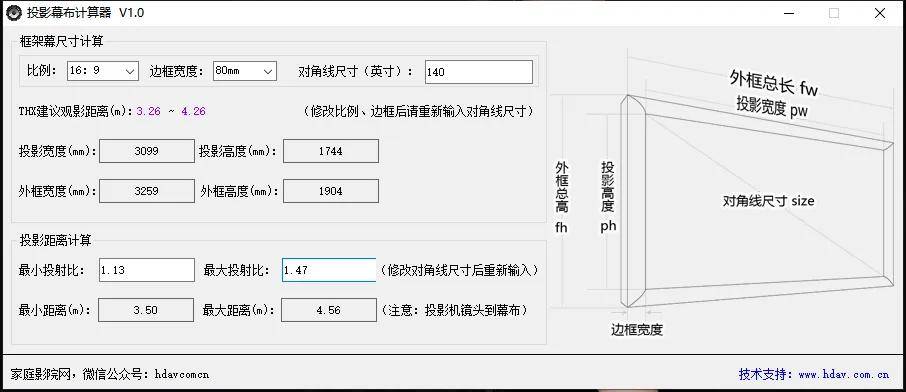The image size is (906, 392).
Task: Click the 投影距离计算 group title
Action: point(55,241)
